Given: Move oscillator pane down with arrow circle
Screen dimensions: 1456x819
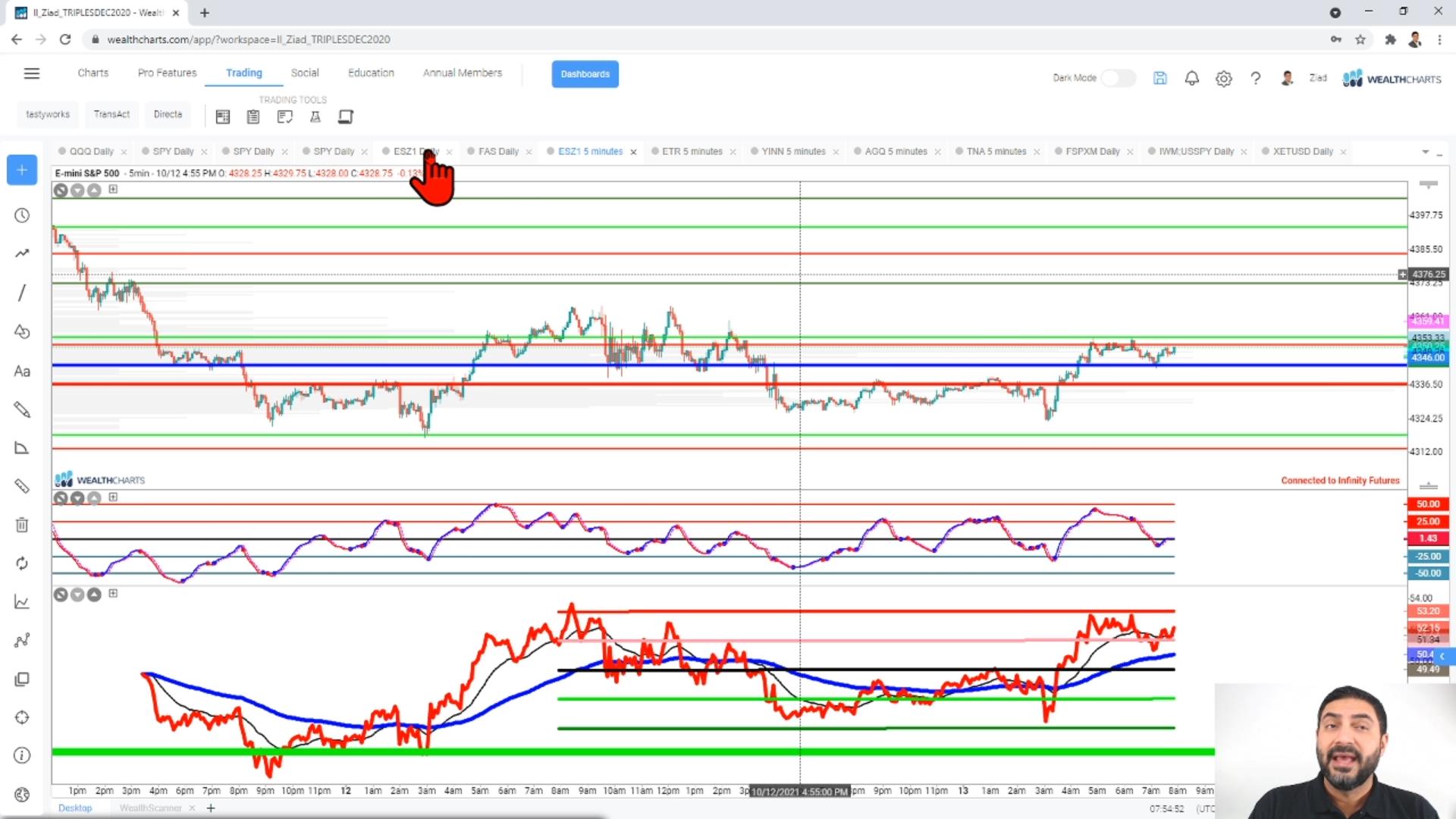Looking at the screenshot, I should coord(77,498).
